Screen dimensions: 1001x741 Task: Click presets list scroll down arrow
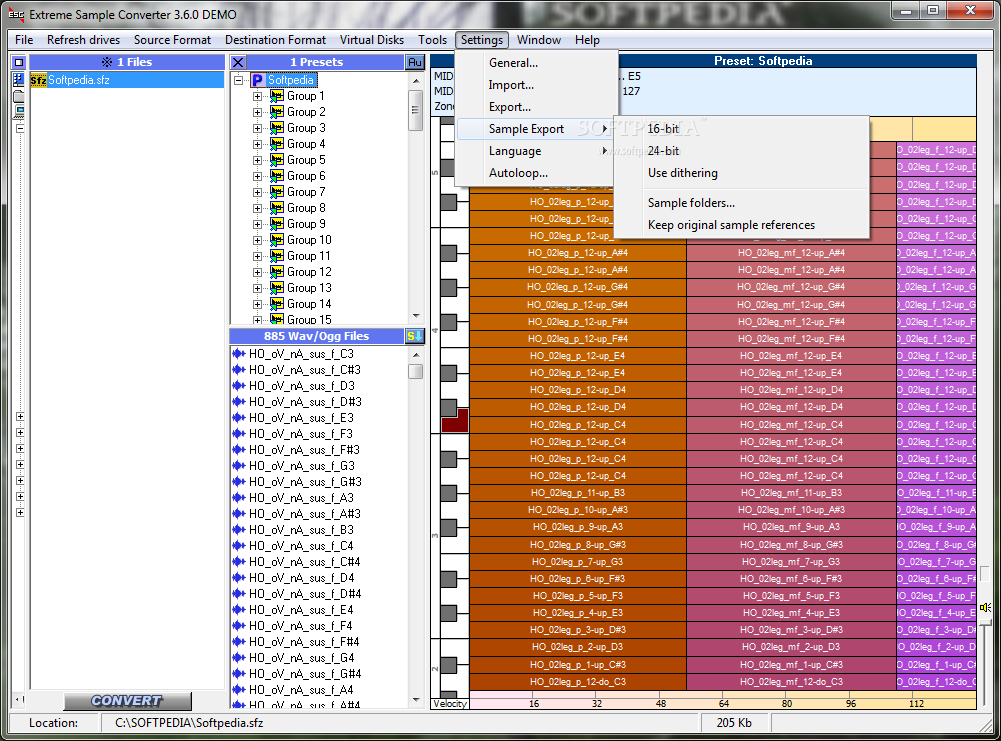[416, 316]
